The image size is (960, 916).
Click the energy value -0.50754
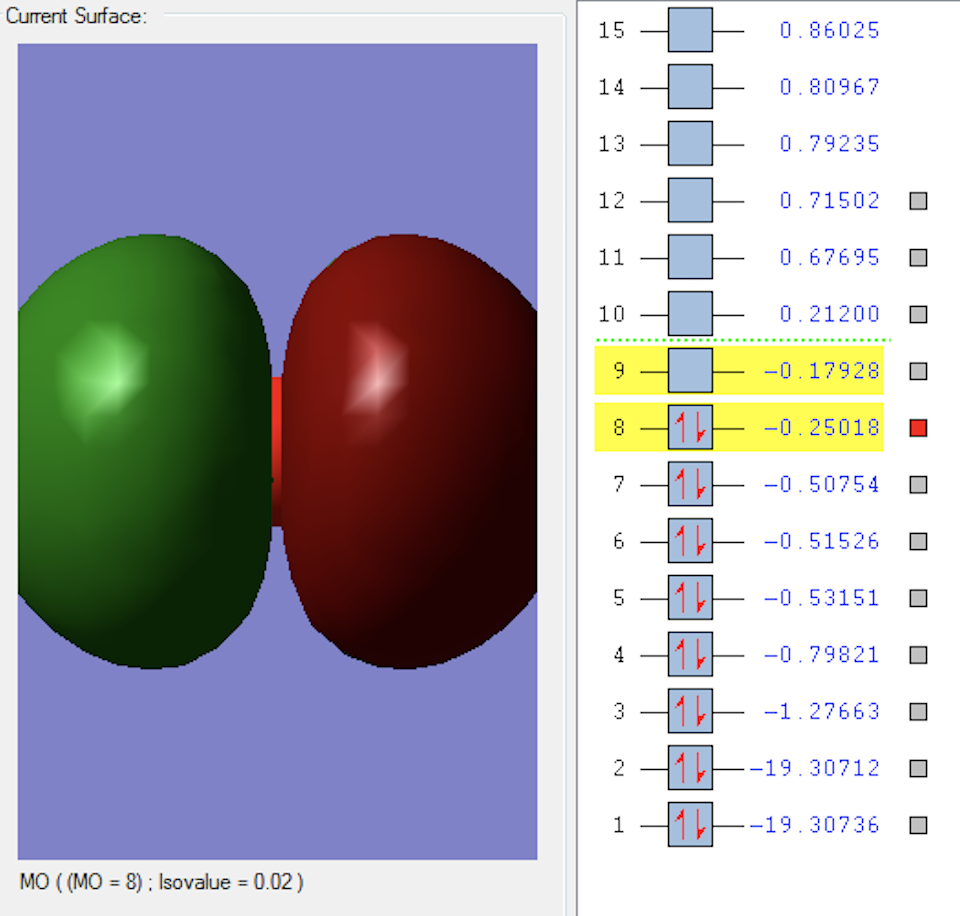pos(822,484)
